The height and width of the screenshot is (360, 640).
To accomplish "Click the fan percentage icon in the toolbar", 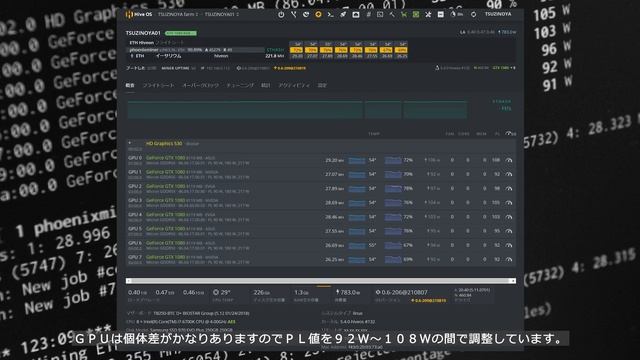I will 456,14.
